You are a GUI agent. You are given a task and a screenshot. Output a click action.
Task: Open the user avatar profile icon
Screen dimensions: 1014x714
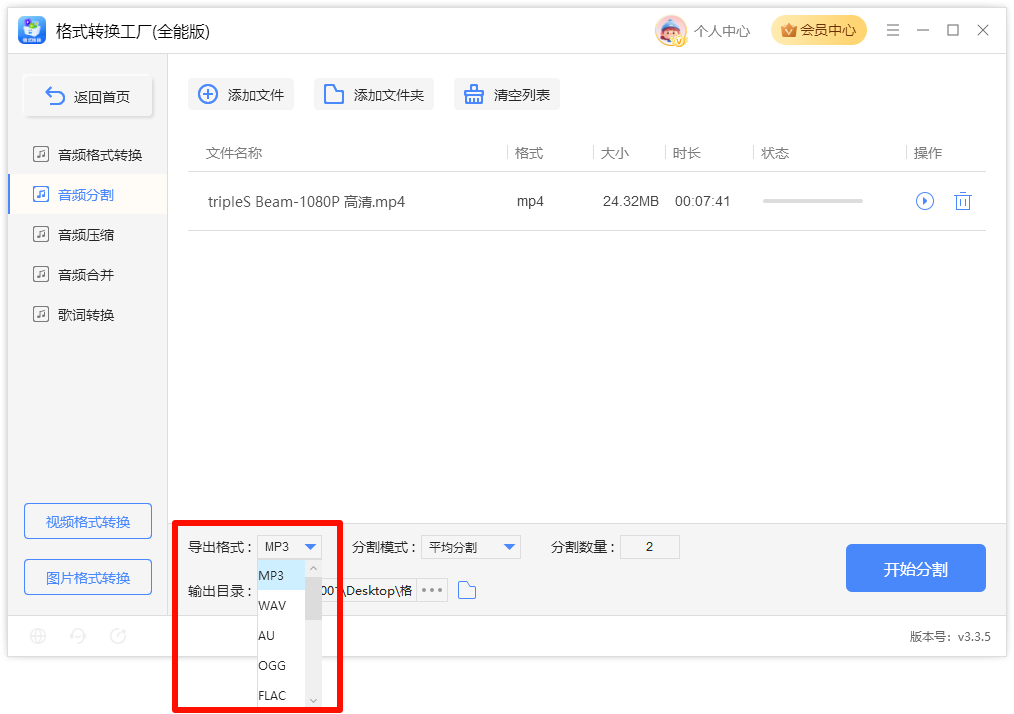pos(671,30)
